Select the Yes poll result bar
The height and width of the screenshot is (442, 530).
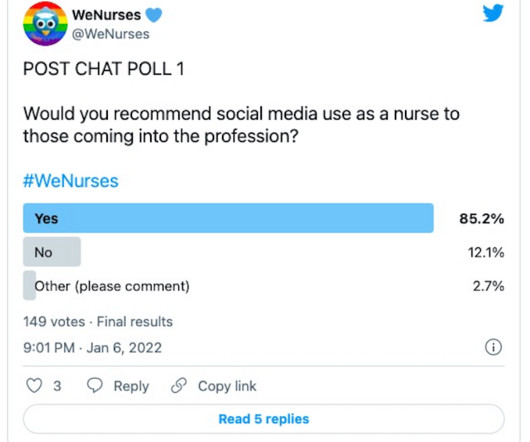(x=228, y=218)
